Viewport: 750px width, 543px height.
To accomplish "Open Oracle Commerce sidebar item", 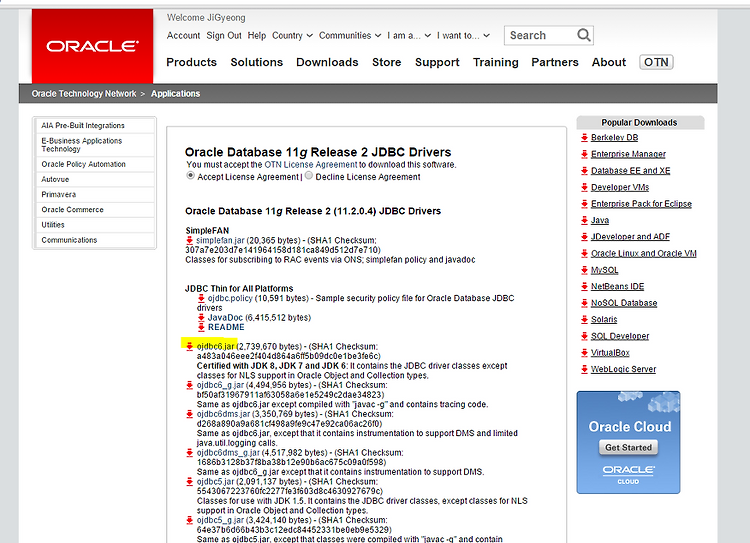I will [x=95, y=210].
